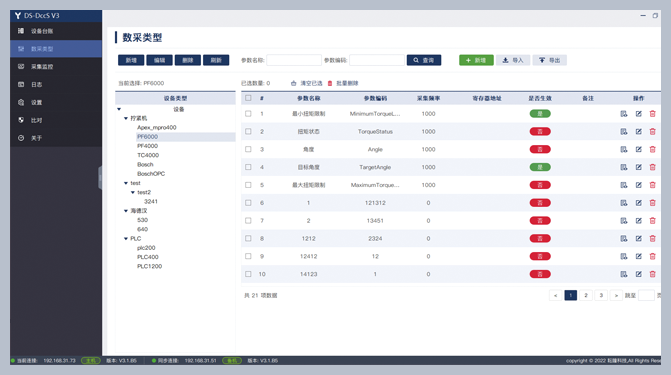The image size is (671, 375).
Task: Open the detail view icon for row 5
Action: point(624,185)
